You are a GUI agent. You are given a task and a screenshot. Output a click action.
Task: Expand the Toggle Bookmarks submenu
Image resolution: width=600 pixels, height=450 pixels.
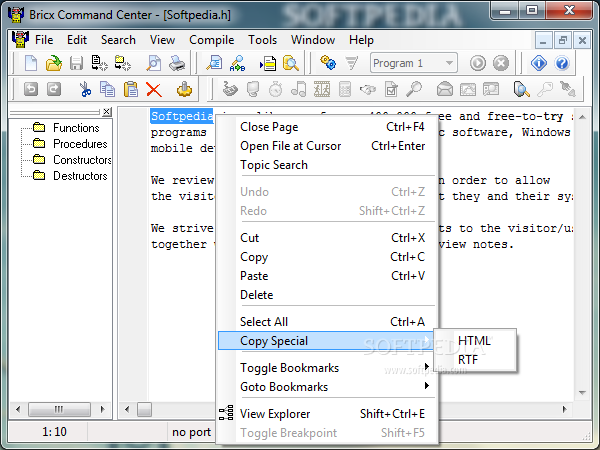click(328, 368)
